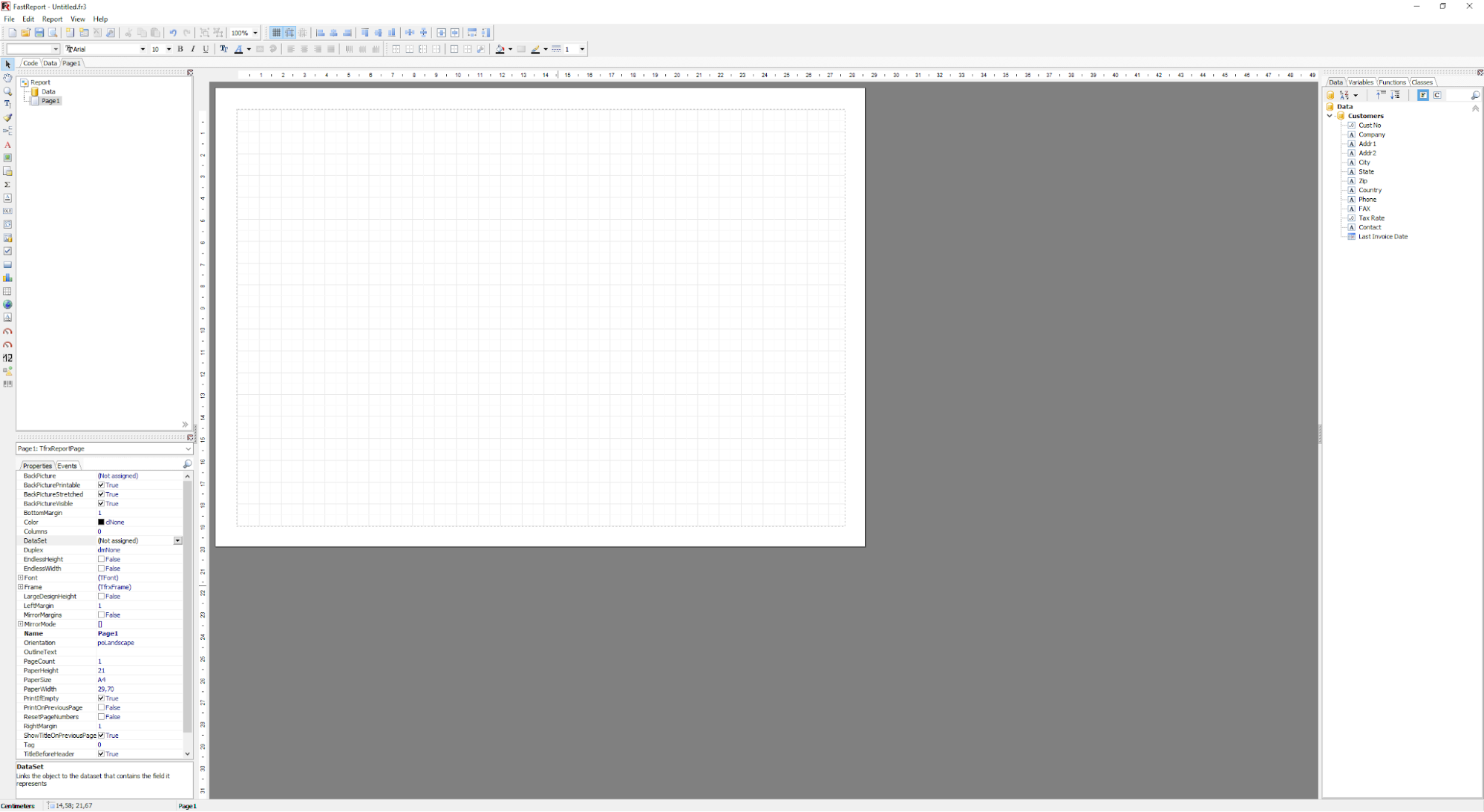The height and width of the screenshot is (812, 1484).
Task: Create a new report from toolbar
Action: click(12, 33)
